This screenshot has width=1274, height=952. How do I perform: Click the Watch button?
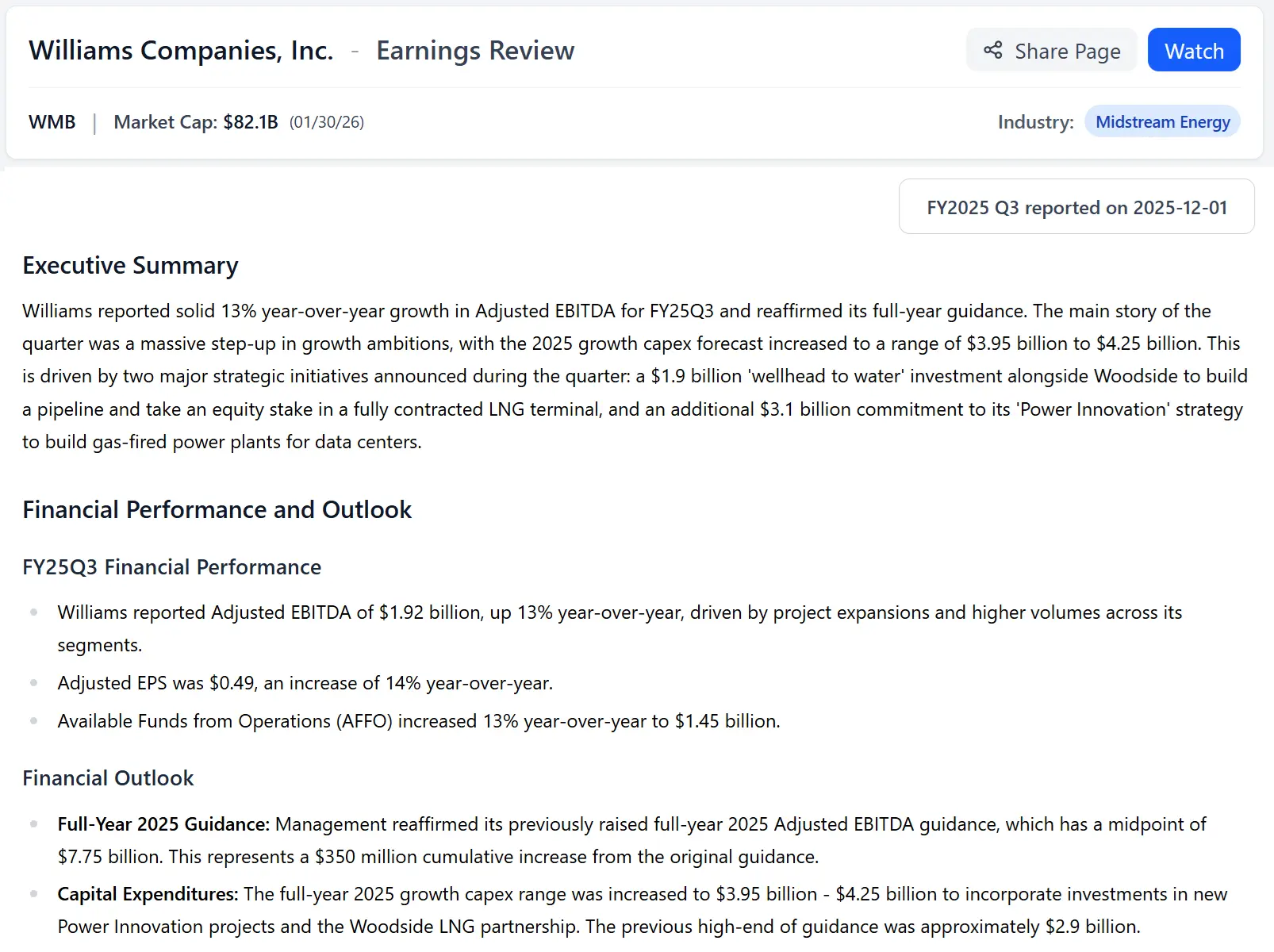[1193, 49]
